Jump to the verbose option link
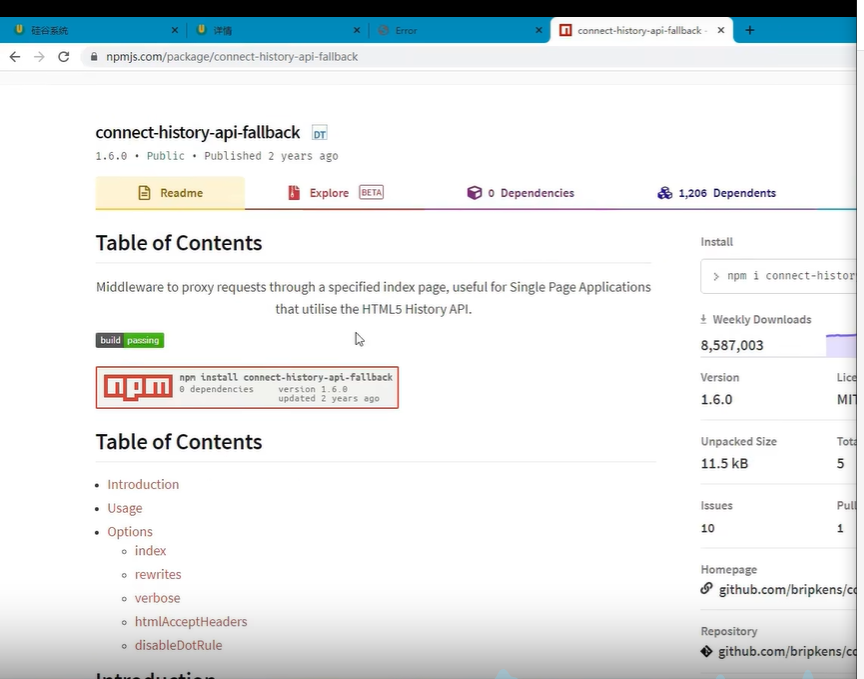 [158, 598]
